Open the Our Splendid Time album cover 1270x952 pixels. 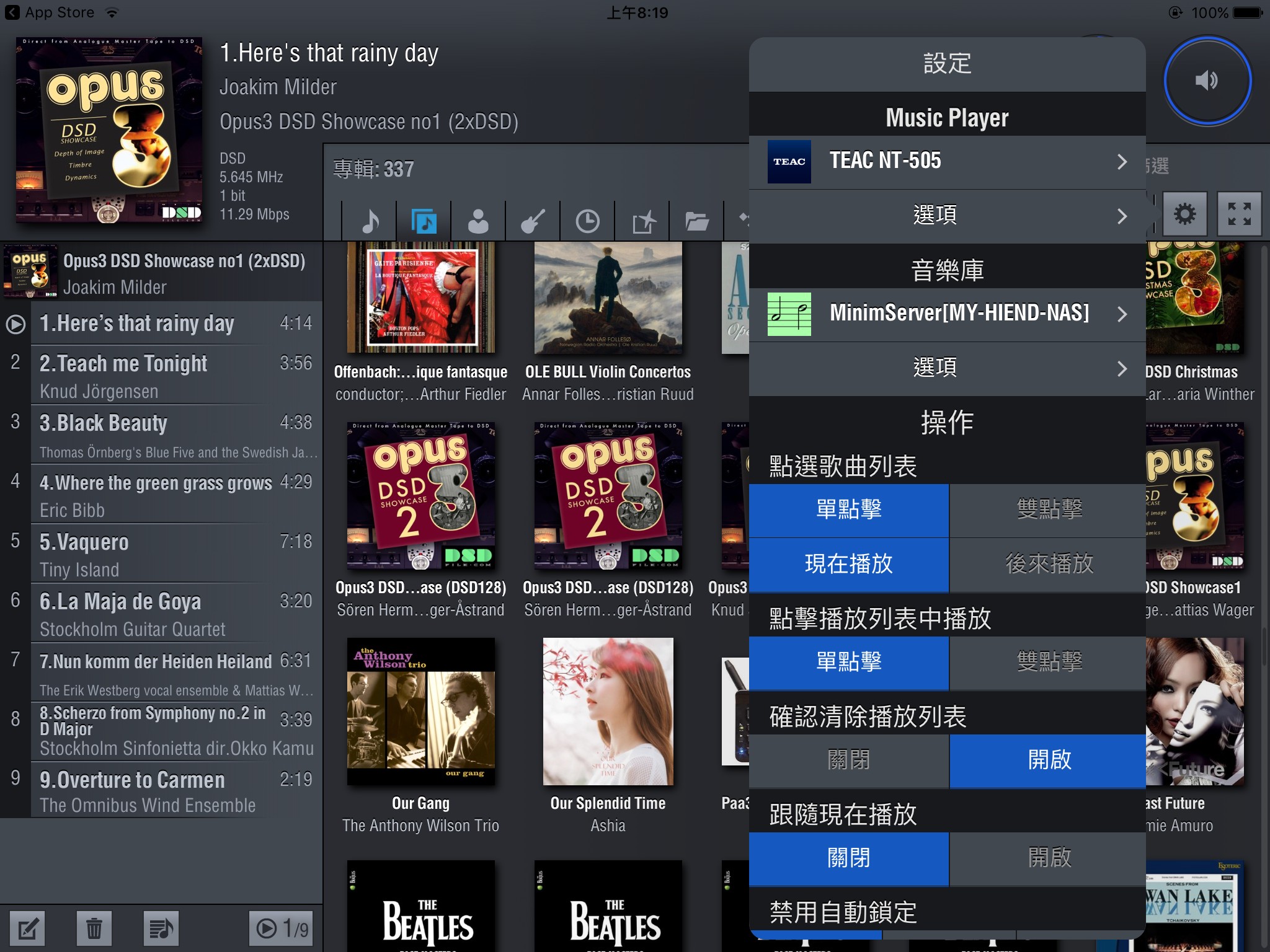[608, 712]
